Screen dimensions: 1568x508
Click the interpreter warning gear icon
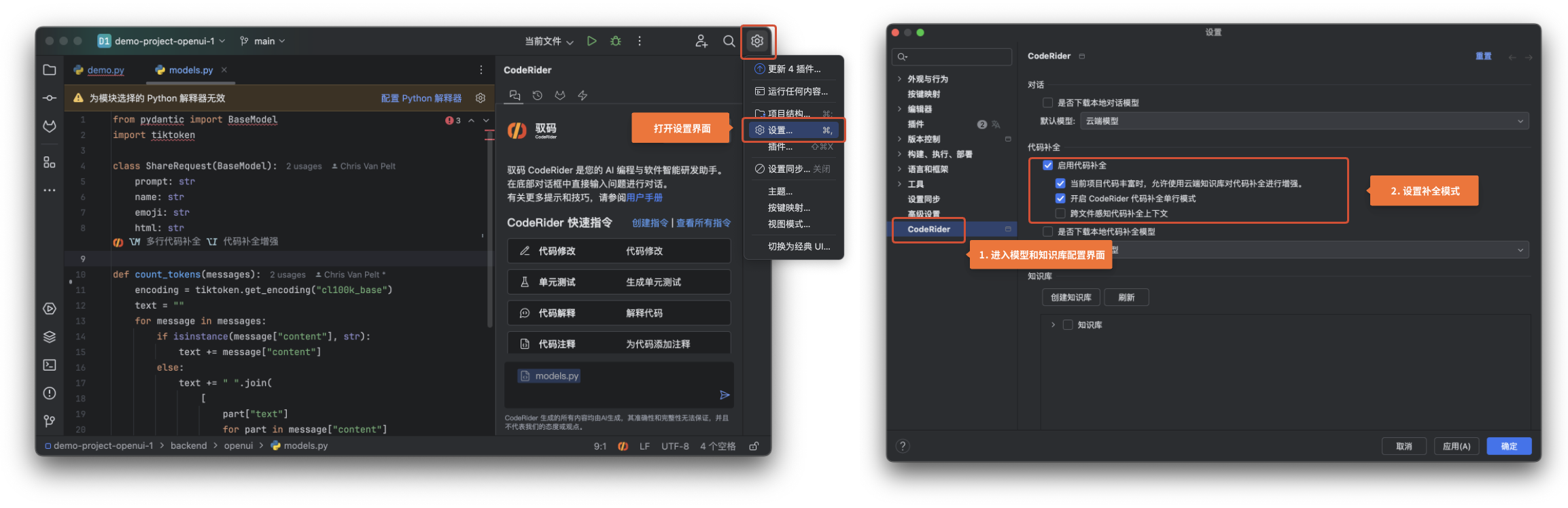tap(481, 98)
